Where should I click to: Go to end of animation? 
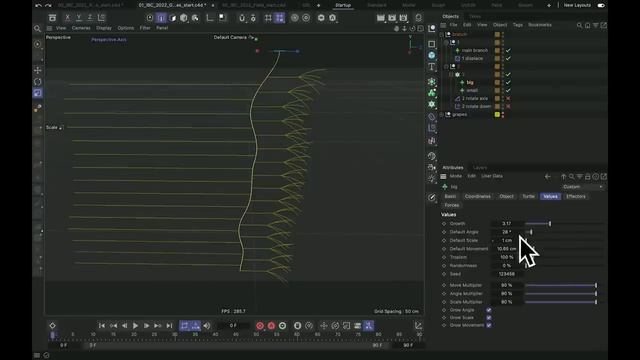pyautogui.click(x=169, y=326)
